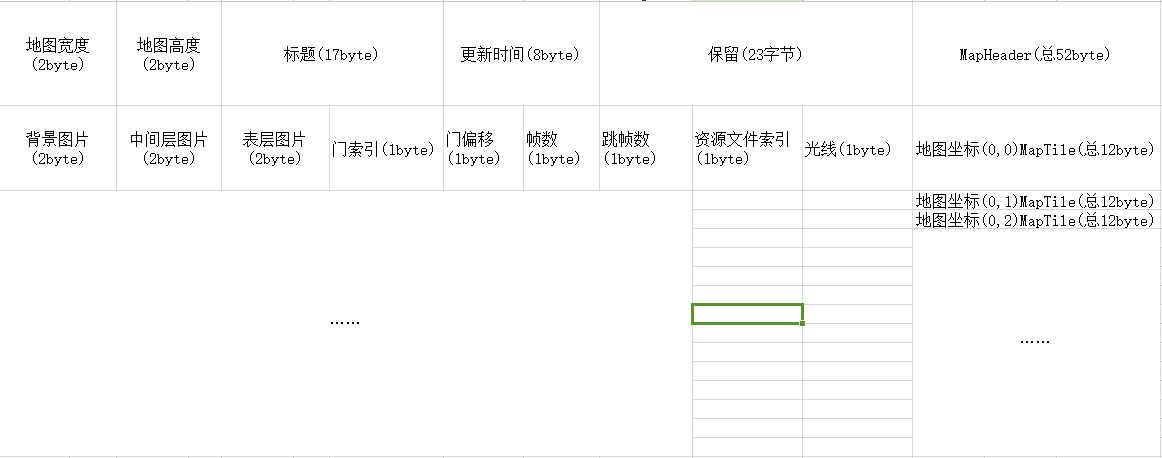Viewport: 1162px width, 458px height.
Task: Click the 门索引(1byte) cell
Action: (386, 148)
